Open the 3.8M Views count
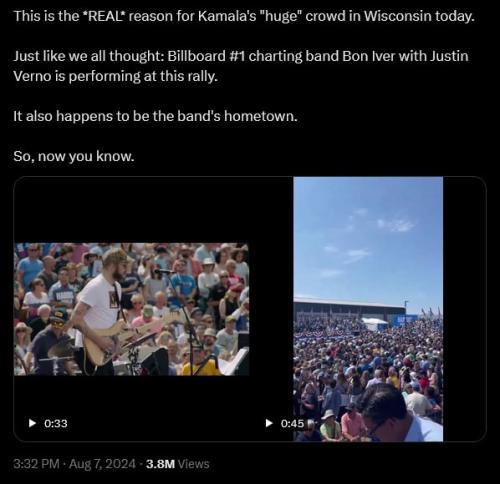The image size is (500, 484). tap(177, 464)
